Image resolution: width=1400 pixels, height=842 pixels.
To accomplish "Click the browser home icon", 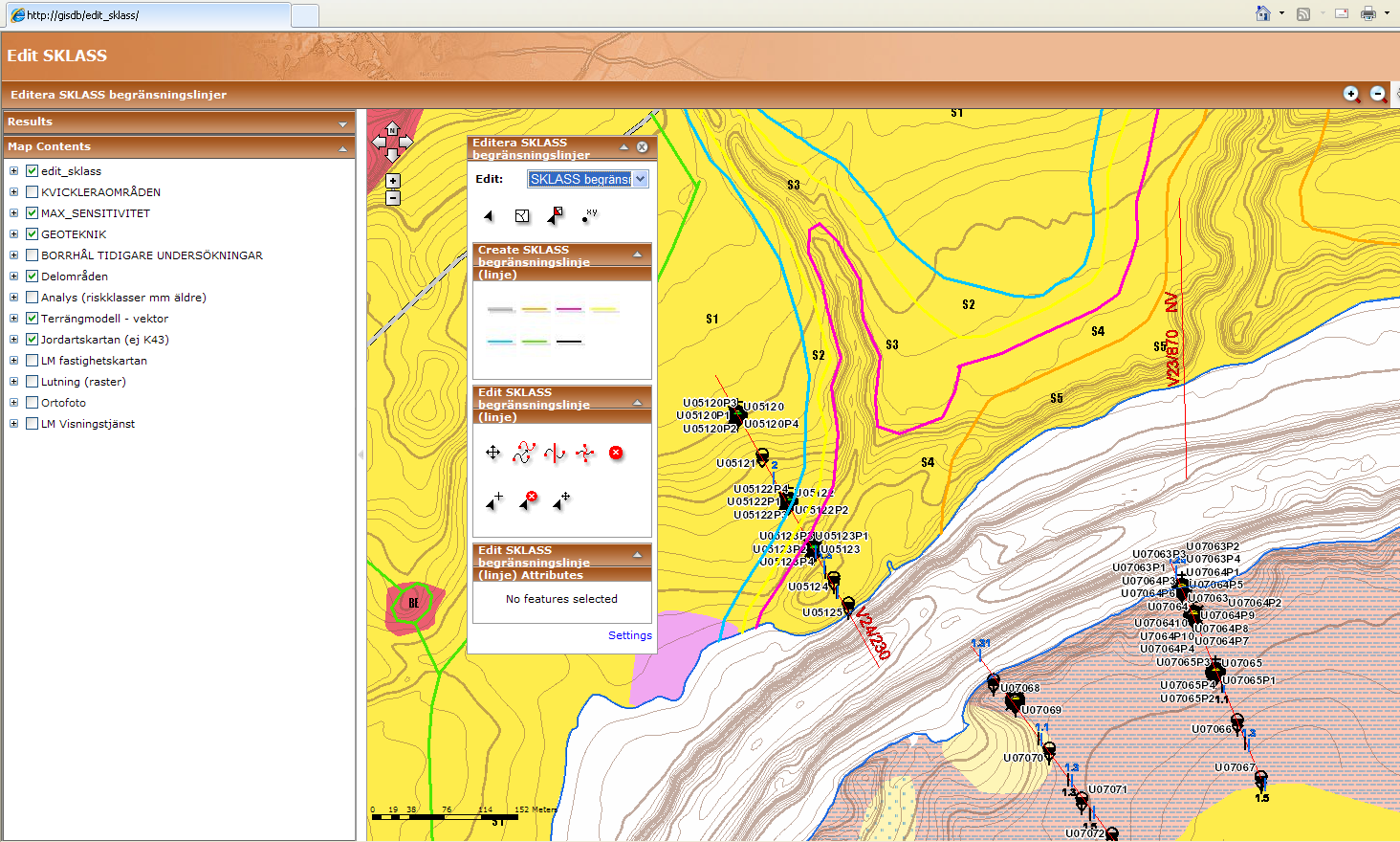I will click(x=1263, y=13).
